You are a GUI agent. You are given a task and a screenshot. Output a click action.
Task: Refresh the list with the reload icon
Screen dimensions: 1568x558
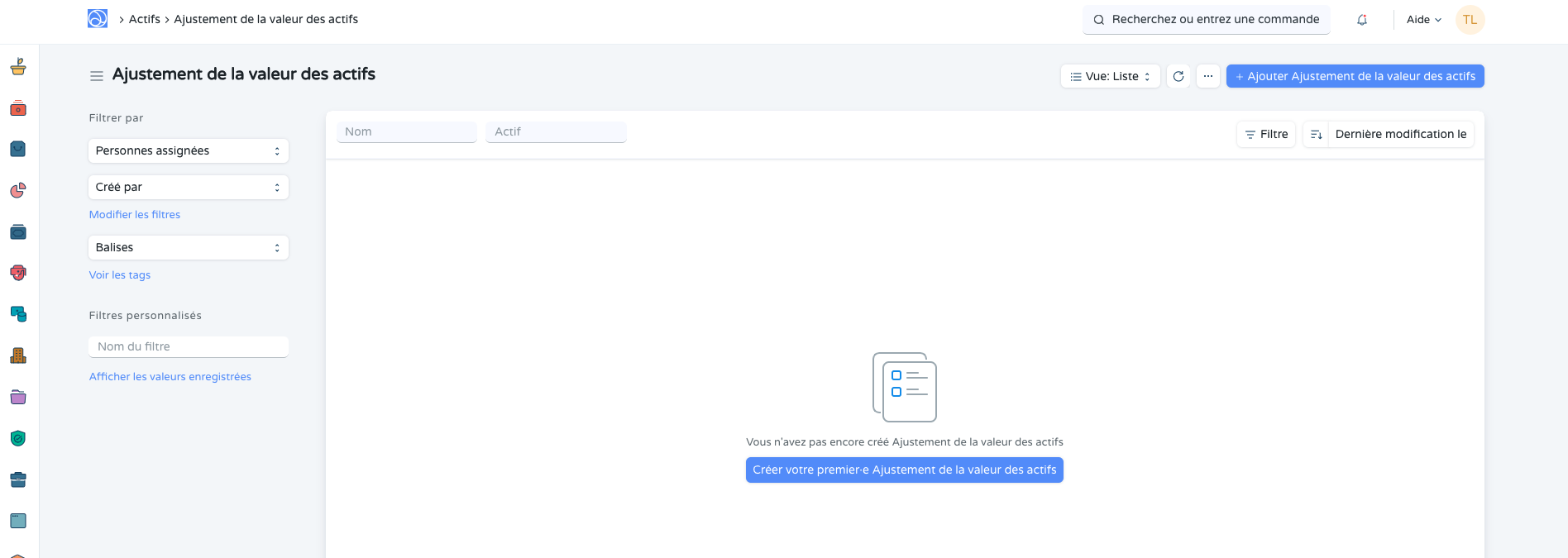click(1178, 76)
